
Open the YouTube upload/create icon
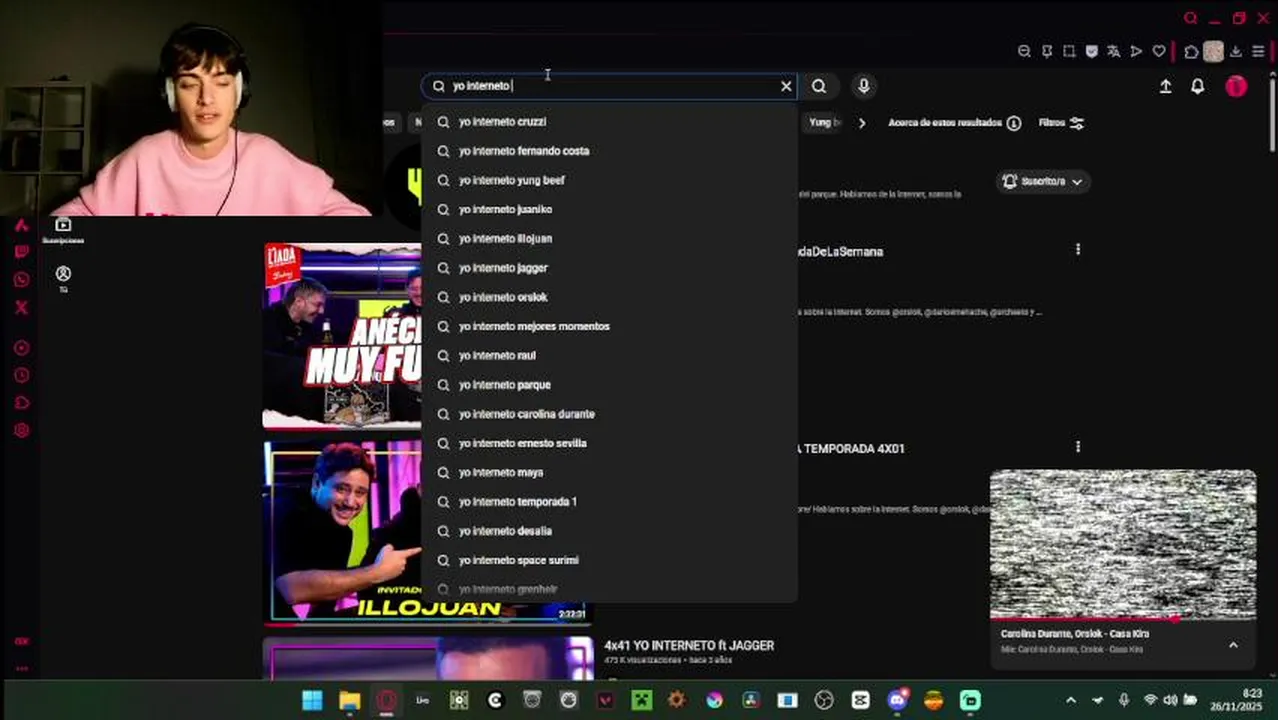[x=1165, y=87]
